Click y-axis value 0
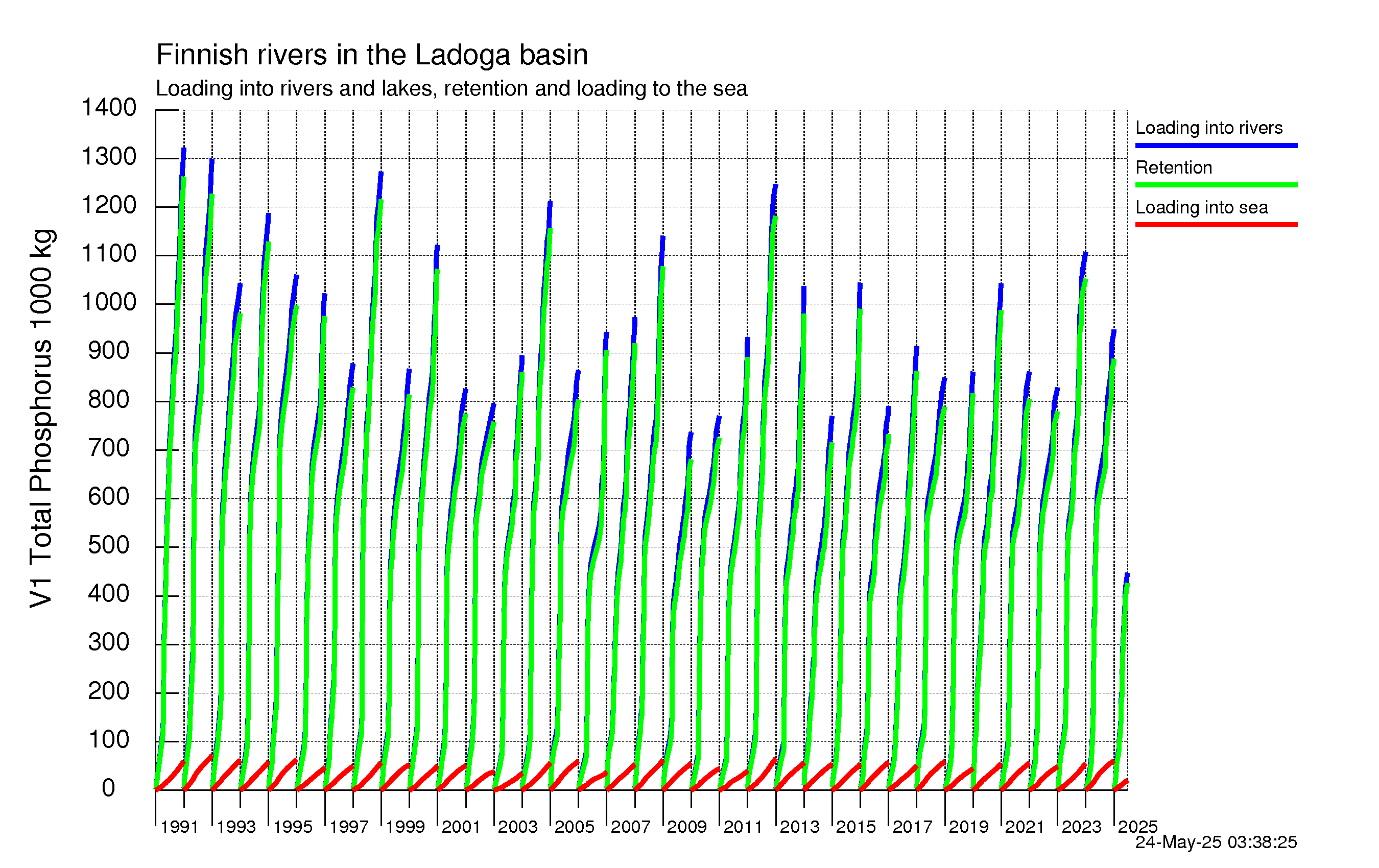This screenshot has width=1379, height=868. (109, 789)
